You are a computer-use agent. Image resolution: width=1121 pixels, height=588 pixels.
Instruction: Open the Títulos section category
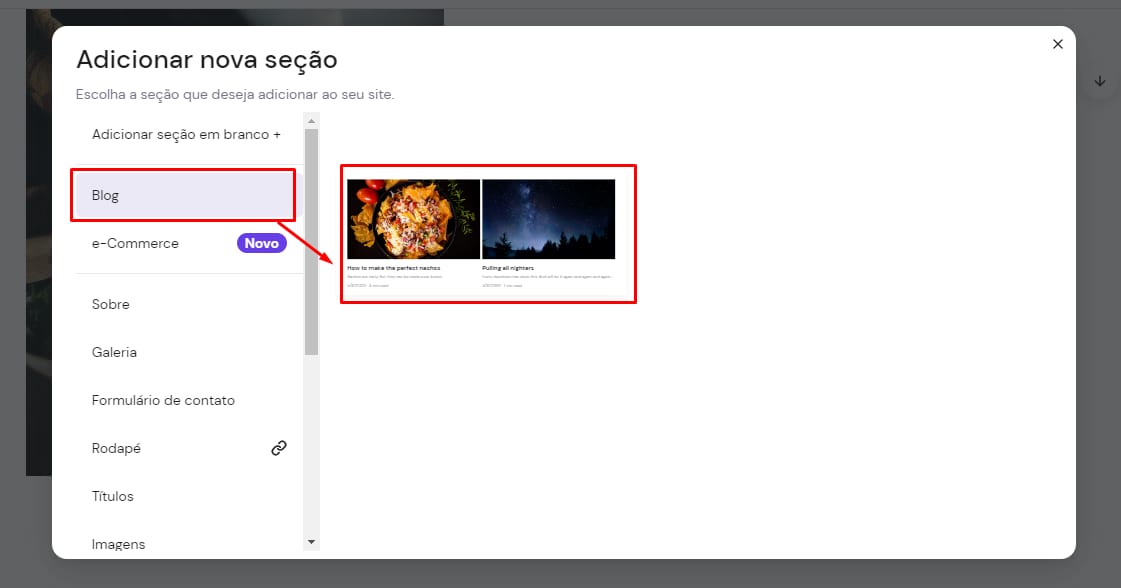[x=112, y=496]
